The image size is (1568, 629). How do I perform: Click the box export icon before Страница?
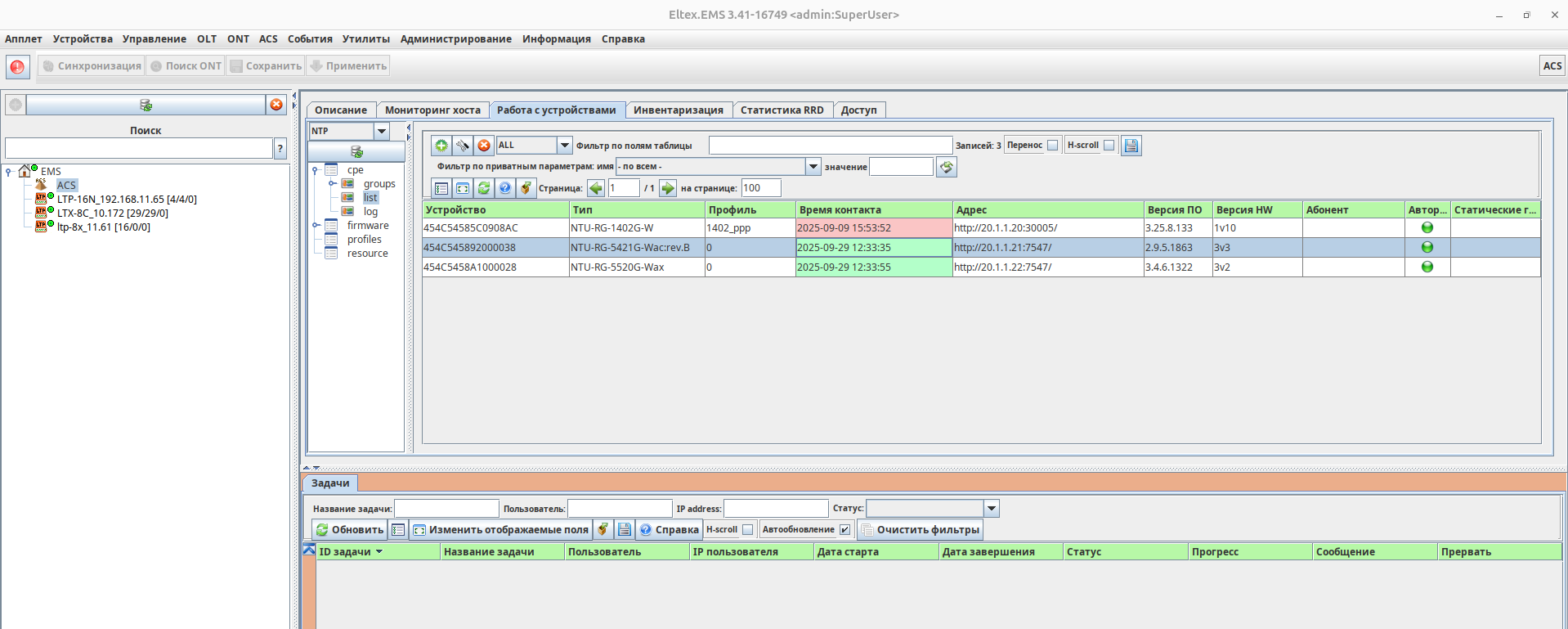tap(526, 188)
